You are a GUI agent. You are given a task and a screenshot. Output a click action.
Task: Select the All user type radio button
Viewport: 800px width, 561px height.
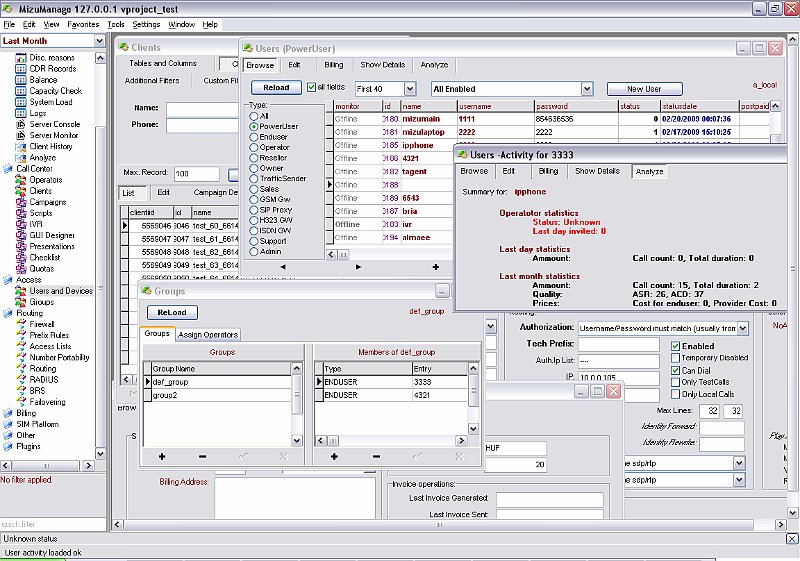click(x=254, y=116)
